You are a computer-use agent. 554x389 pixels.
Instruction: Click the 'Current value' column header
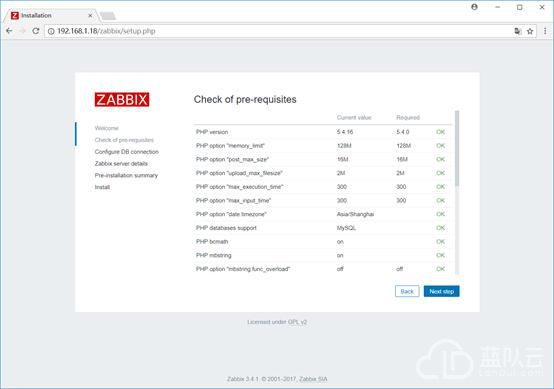pyautogui.click(x=354, y=118)
